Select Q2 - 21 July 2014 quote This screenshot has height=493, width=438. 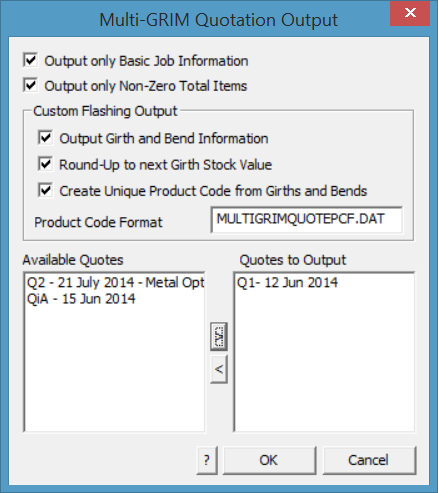115,283
